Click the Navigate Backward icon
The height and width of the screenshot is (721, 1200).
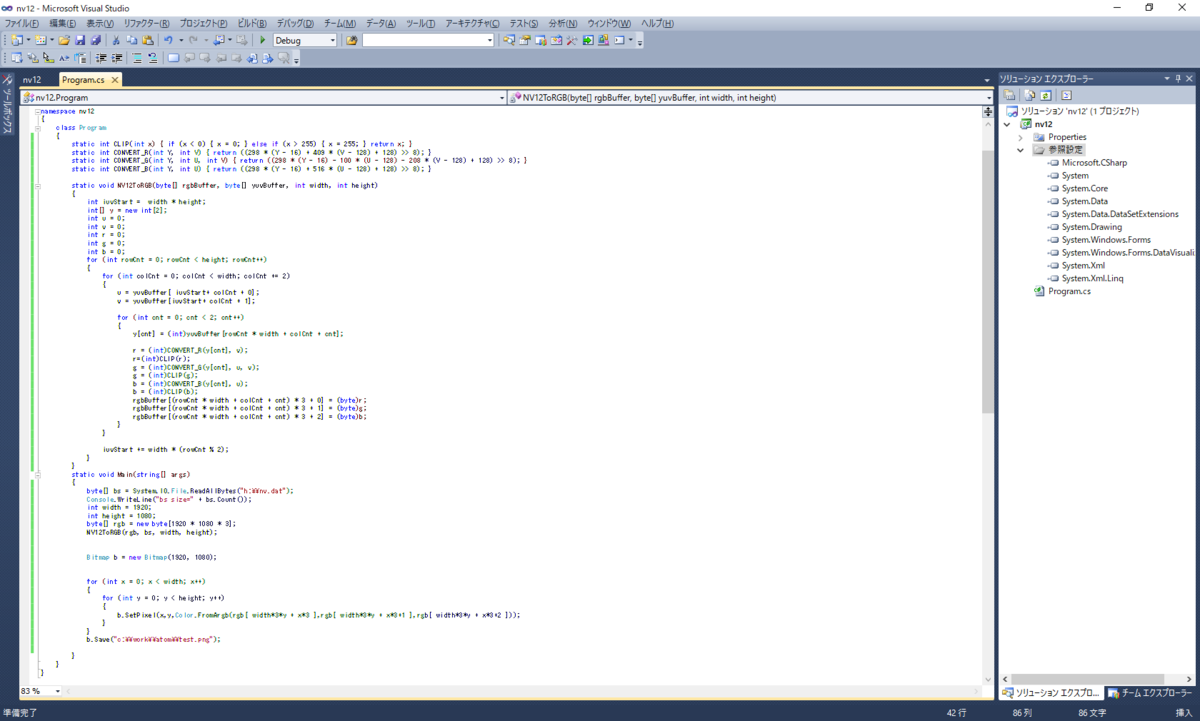[219, 40]
